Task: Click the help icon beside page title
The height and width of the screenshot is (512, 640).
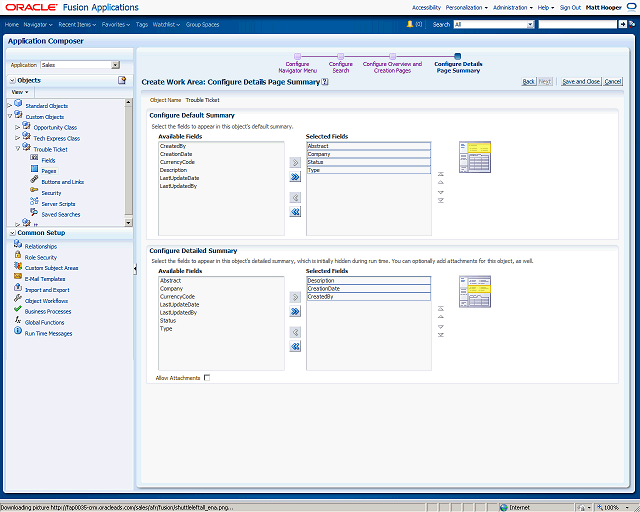Action: [325, 82]
